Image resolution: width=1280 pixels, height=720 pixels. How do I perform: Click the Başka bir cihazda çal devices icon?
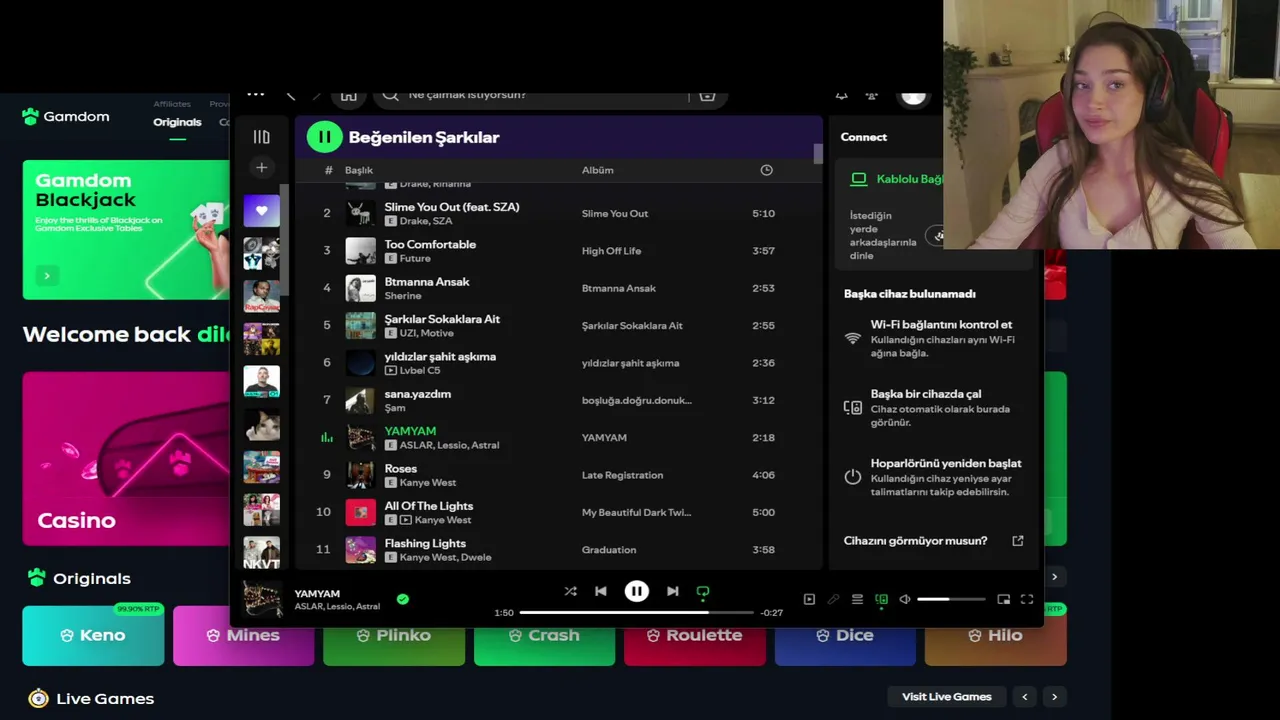[x=853, y=408]
